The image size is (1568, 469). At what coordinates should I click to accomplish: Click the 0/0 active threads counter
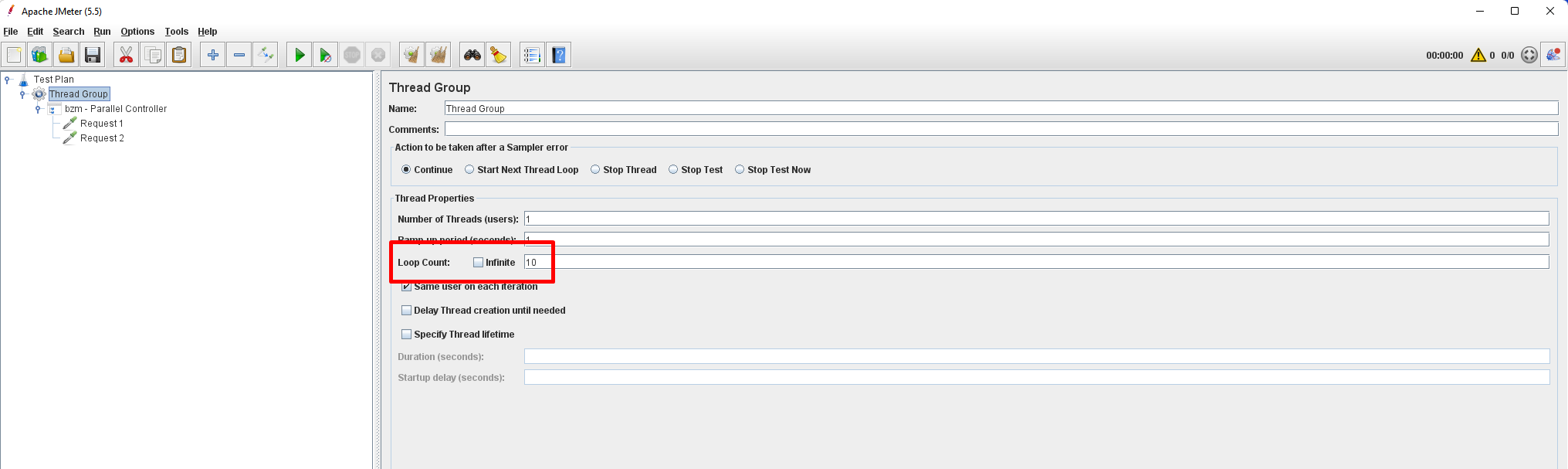1508,56
